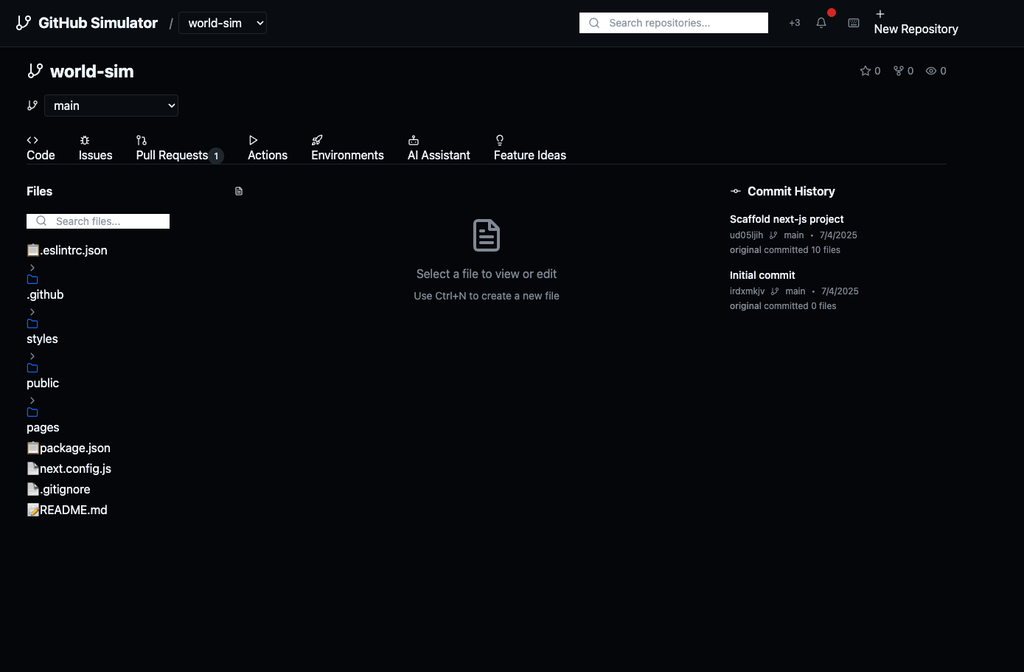Screen dimensions: 1024x672
Task: Create a new file via the Files panel icon
Action: [238, 190]
